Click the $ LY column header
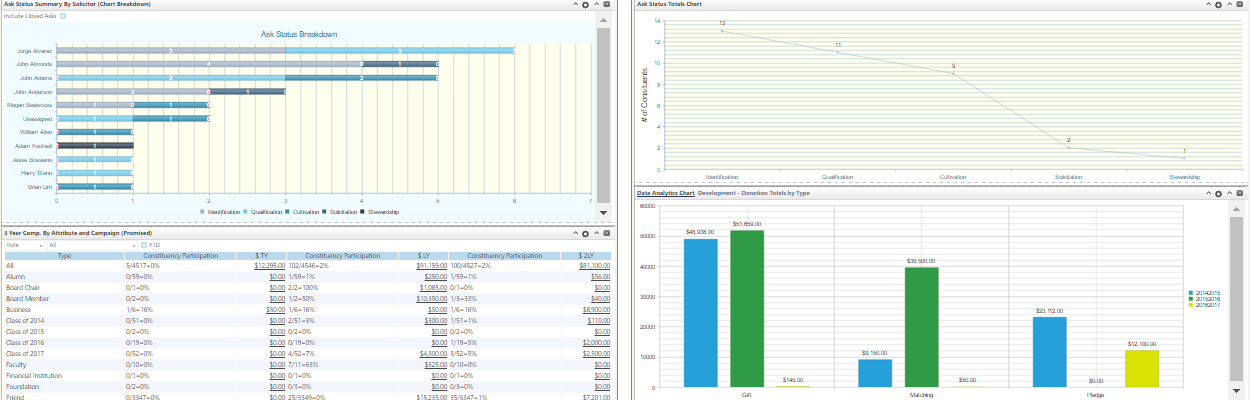The height and width of the screenshot is (400, 1250). pyautogui.click(x=423, y=256)
